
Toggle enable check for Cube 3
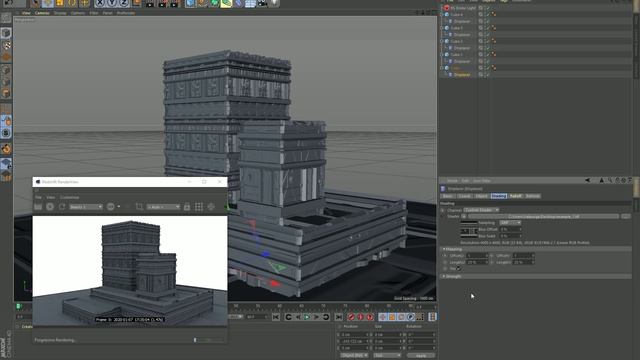tap(487, 28)
